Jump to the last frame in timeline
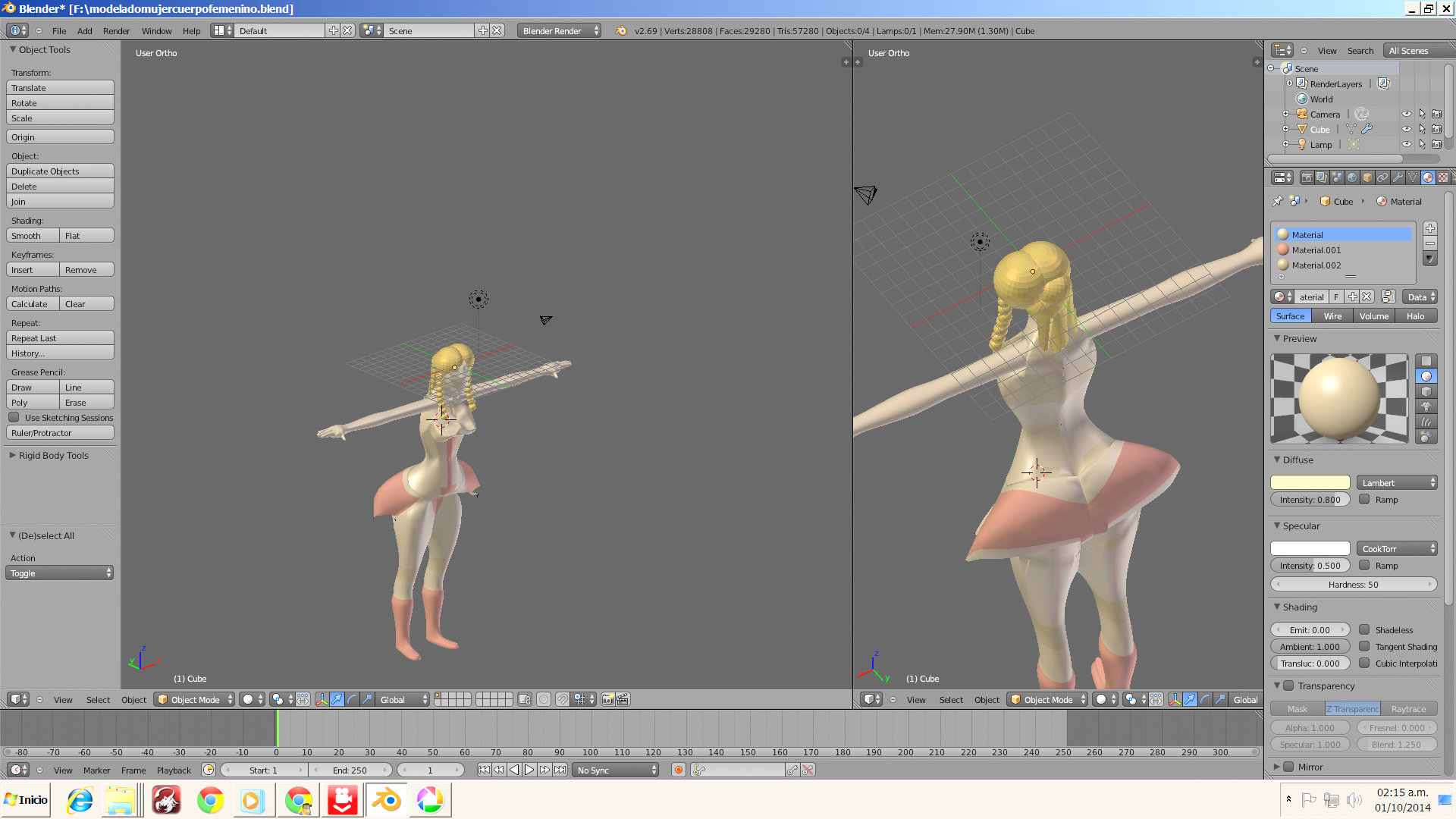This screenshot has height=819, width=1456. coord(560,770)
